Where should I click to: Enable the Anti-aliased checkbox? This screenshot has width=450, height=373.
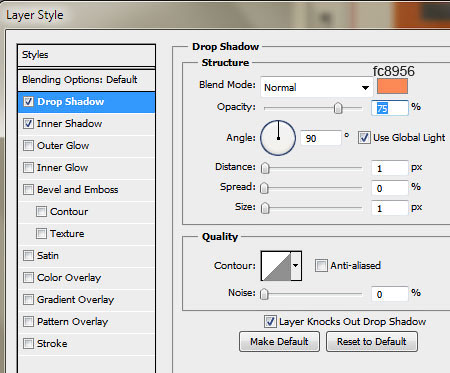coord(321,266)
